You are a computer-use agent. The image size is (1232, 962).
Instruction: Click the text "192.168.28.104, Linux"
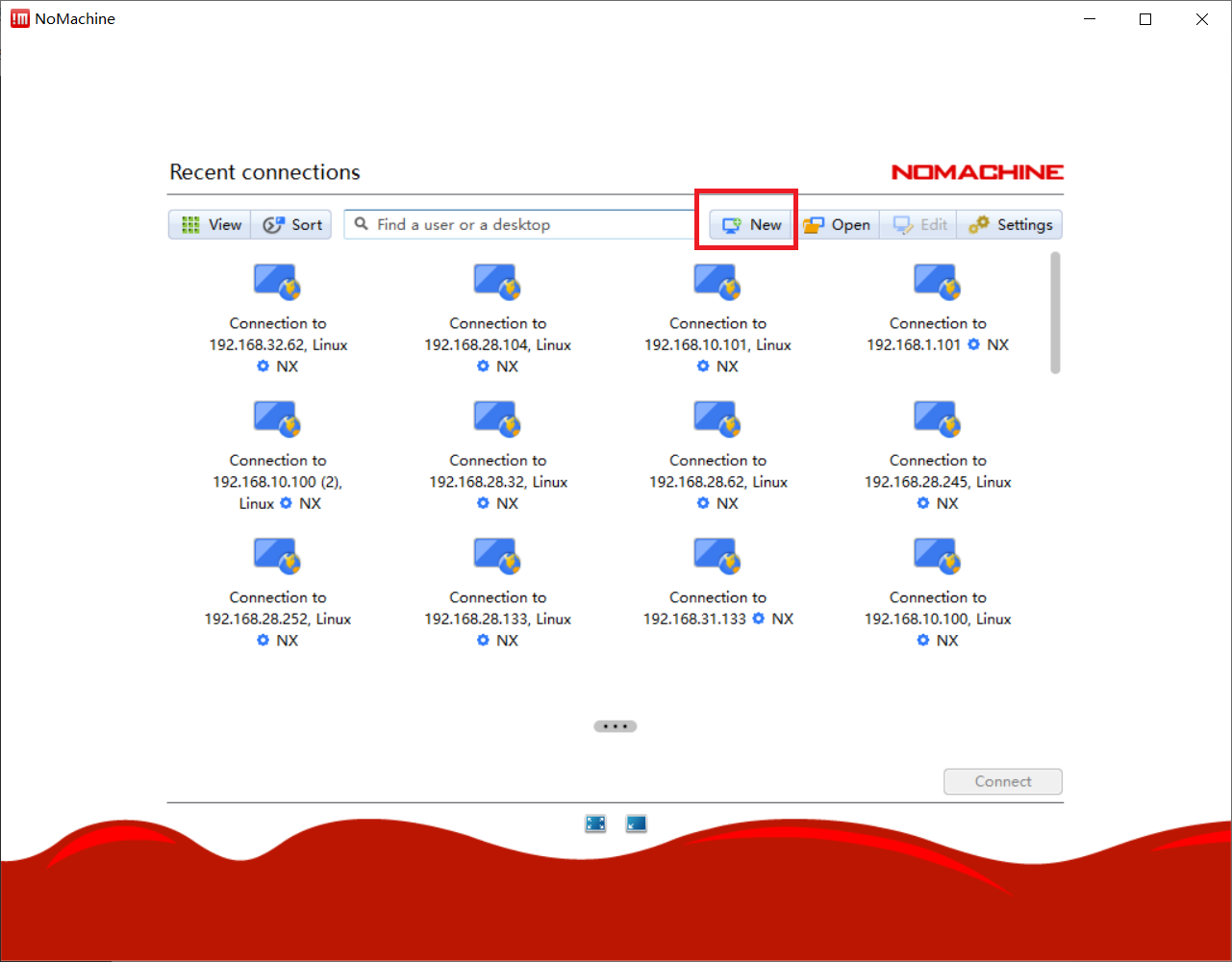(498, 344)
